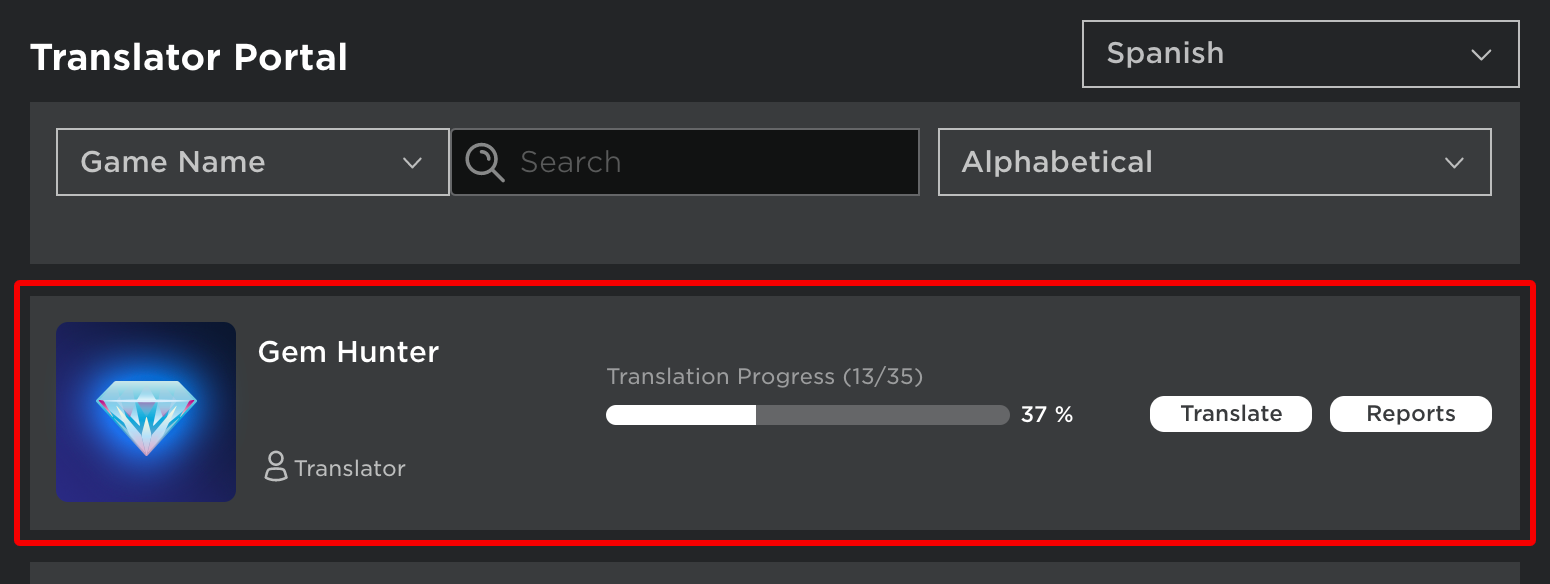
Task: Click the filled part of translation progress bar
Action: coord(681,415)
